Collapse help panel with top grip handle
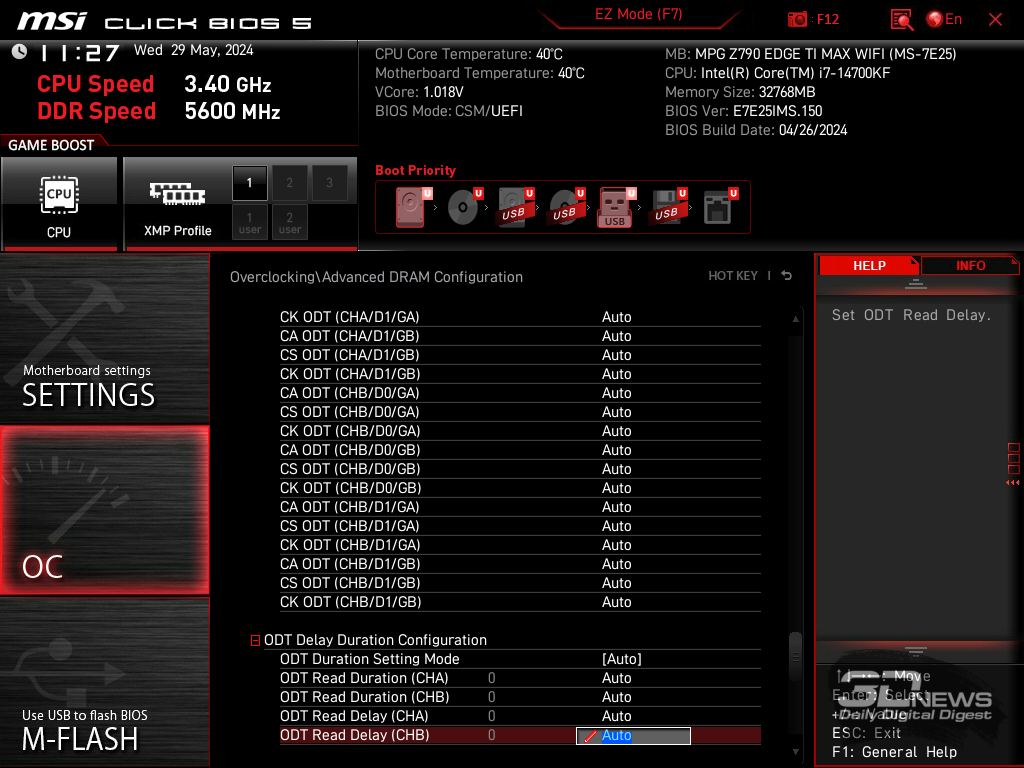 point(916,284)
